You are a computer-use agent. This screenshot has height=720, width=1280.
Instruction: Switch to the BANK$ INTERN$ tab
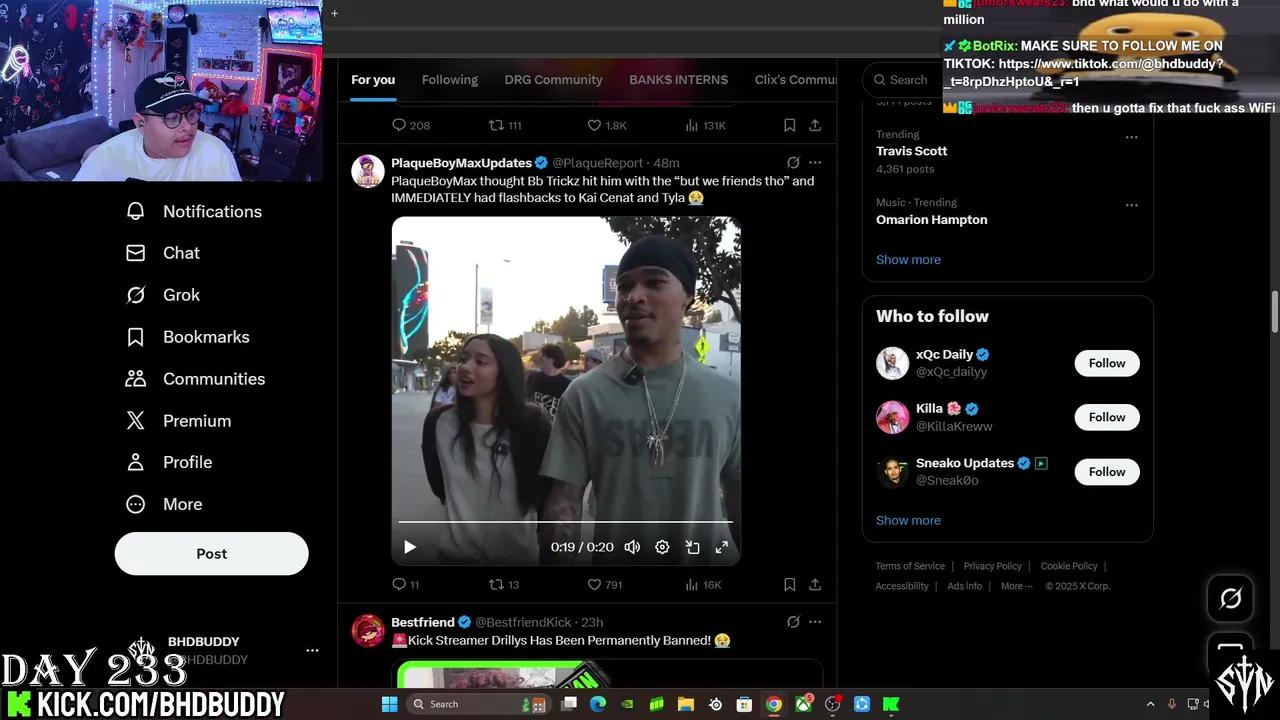678,80
